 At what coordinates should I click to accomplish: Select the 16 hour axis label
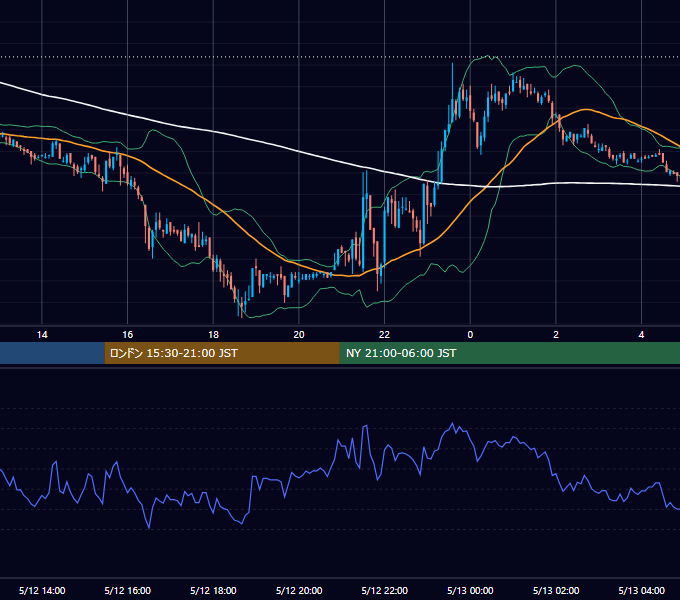(x=128, y=335)
